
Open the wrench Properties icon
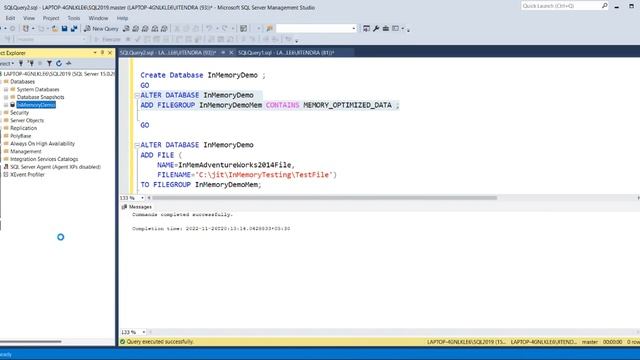pyautogui.click(x=376, y=29)
